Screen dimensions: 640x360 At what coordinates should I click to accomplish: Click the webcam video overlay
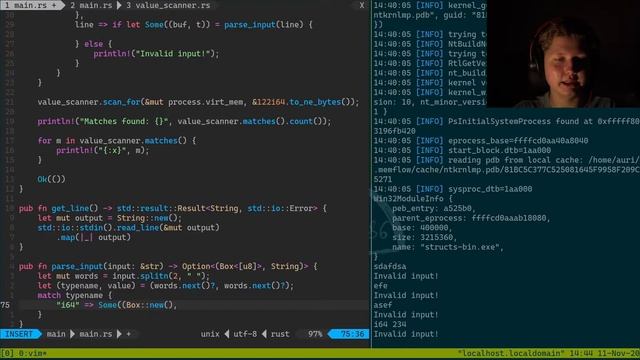click(x=563, y=54)
